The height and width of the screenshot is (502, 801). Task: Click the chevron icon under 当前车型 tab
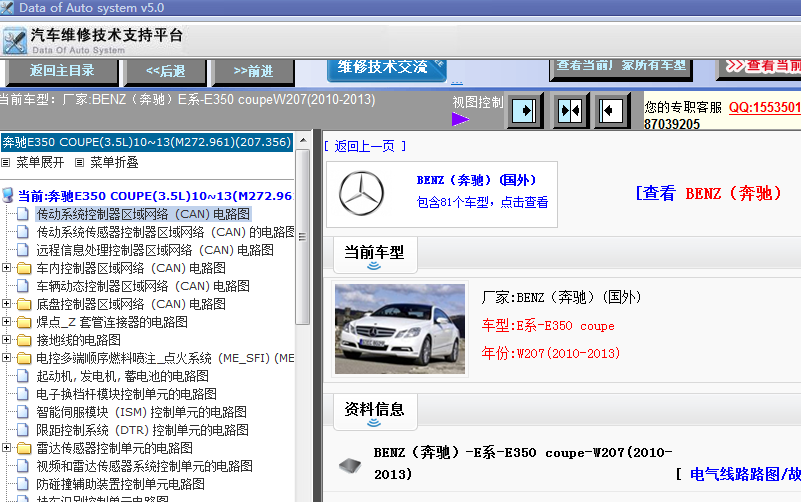pos(374,266)
